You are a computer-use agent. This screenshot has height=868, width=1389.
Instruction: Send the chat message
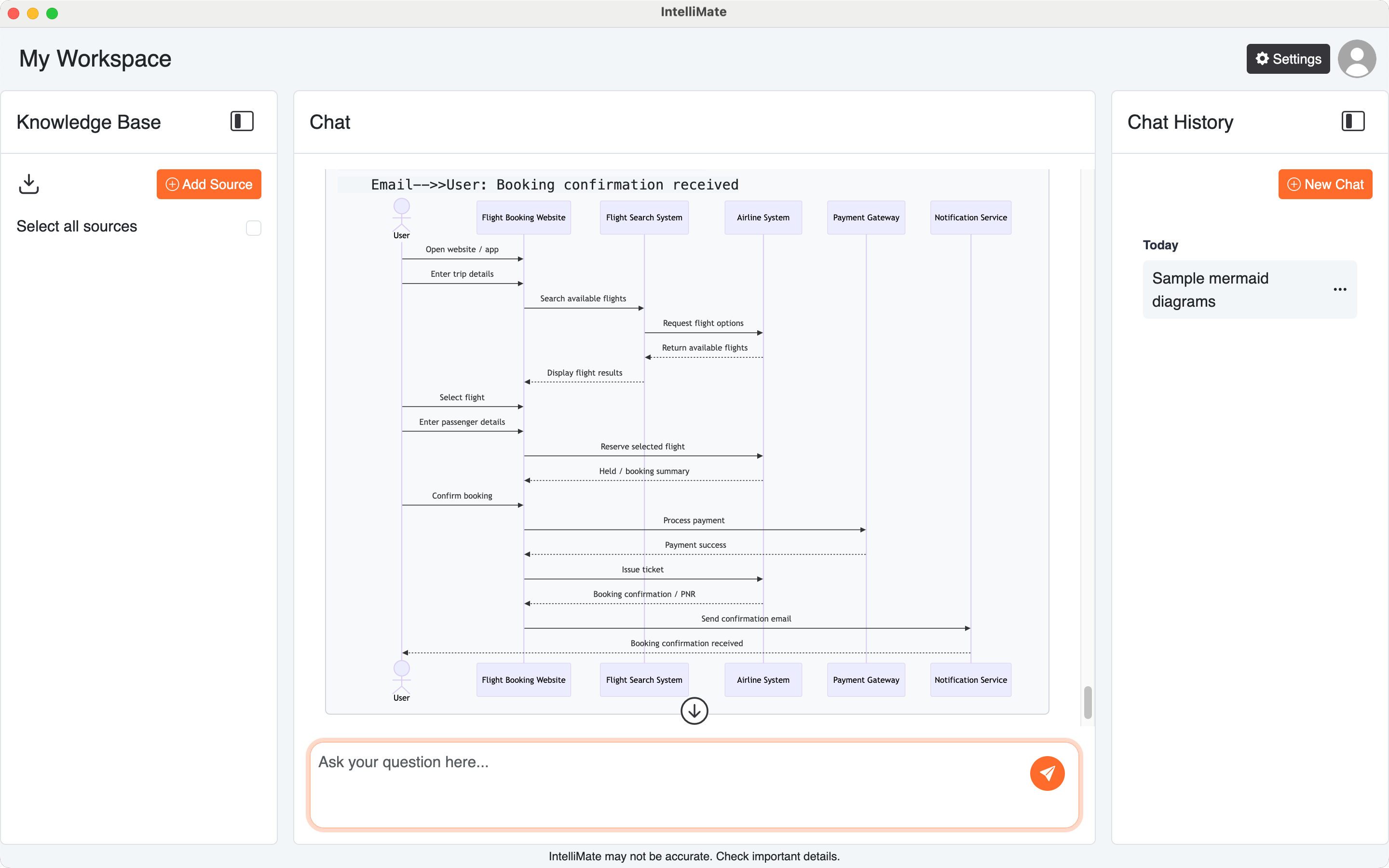click(1047, 773)
